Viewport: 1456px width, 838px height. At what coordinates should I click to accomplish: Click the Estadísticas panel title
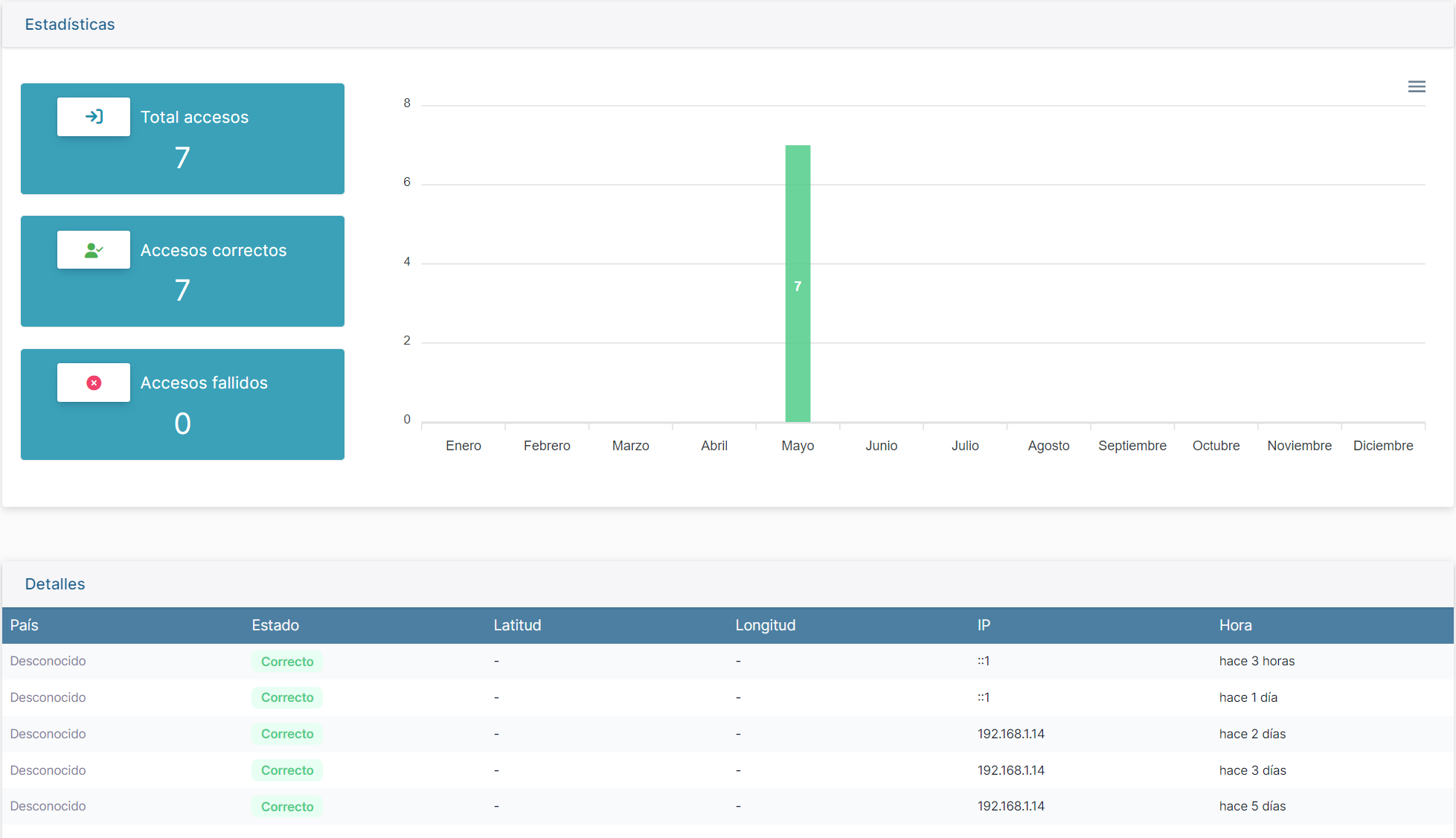pos(70,25)
